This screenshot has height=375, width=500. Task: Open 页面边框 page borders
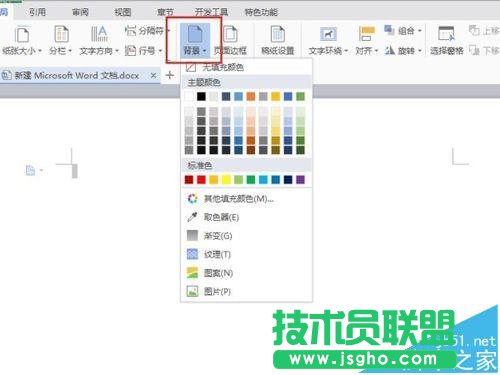tap(230, 41)
